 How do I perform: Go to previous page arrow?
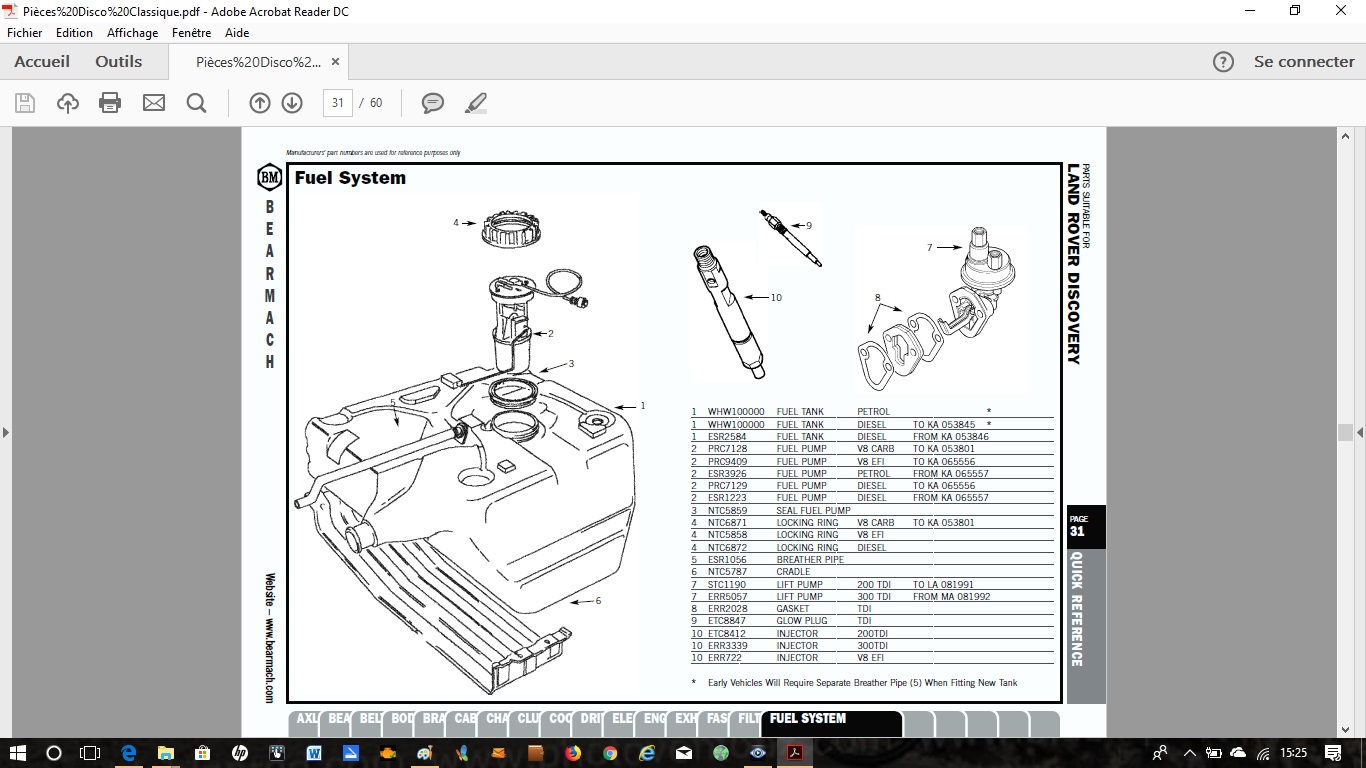coord(260,103)
